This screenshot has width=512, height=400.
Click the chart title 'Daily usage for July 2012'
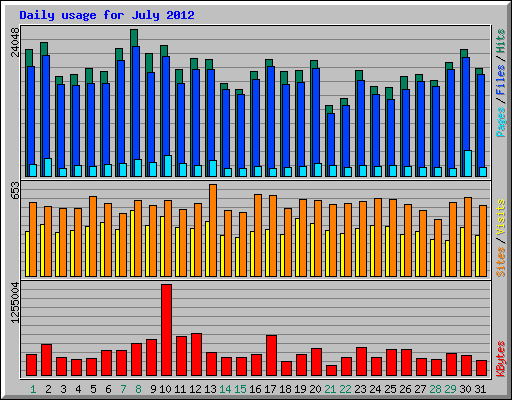(x=107, y=15)
